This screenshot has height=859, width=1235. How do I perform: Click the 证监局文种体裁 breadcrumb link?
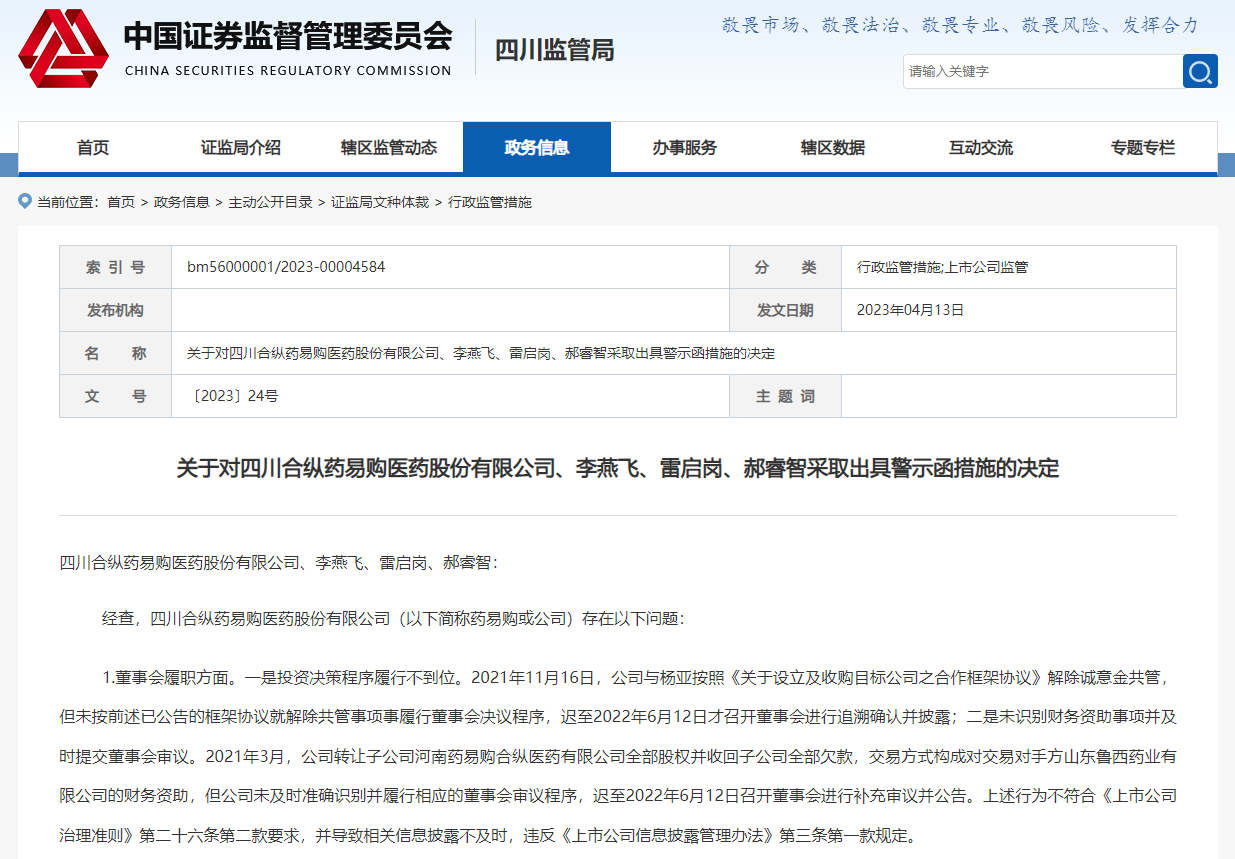coord(380,202)
